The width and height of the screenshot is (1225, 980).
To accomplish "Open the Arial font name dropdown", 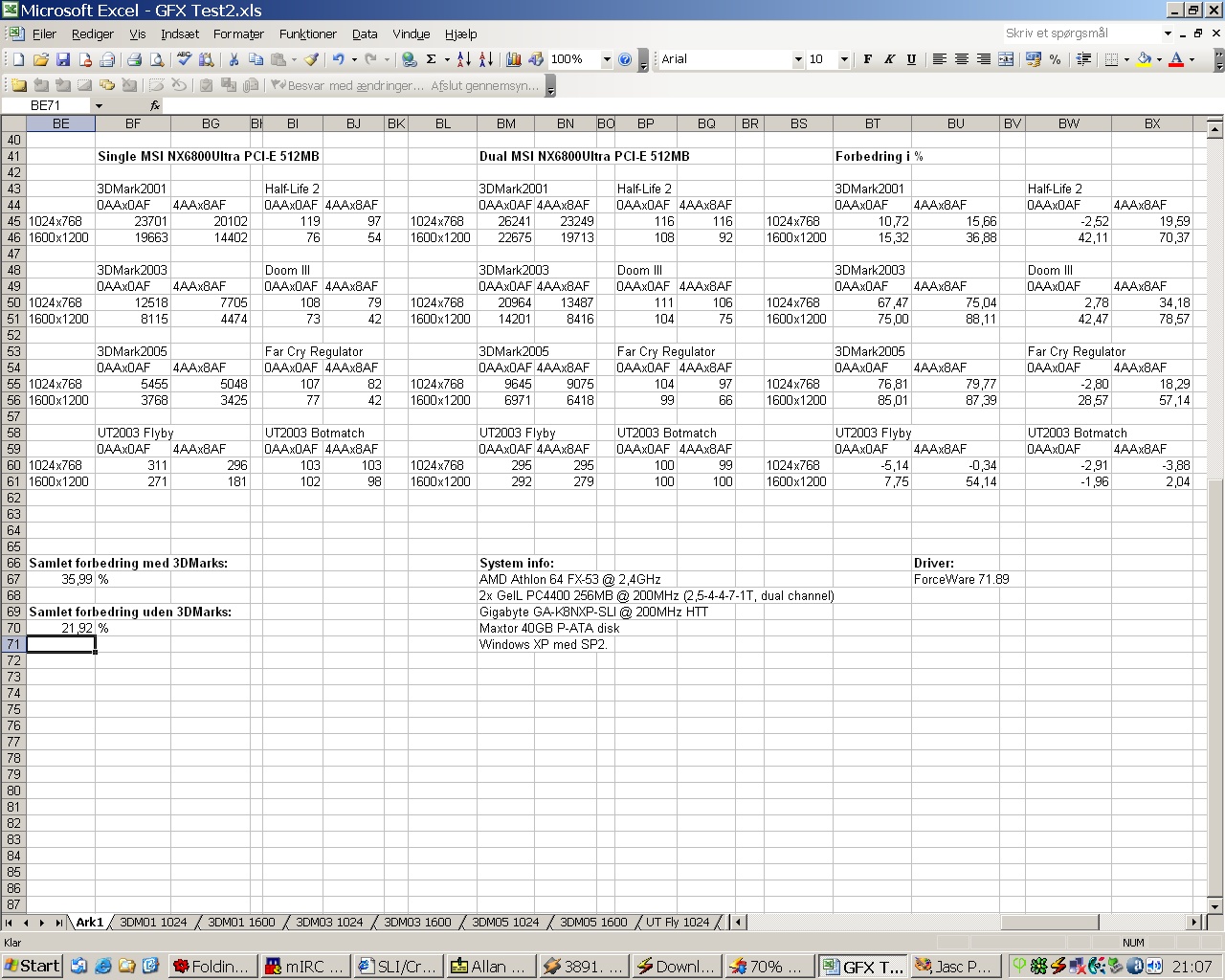I will pyautogui.click(x=798, y=59).
